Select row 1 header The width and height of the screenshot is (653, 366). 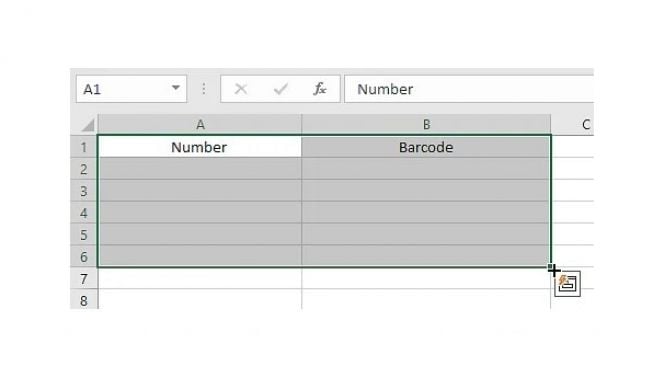coord(84,147)
